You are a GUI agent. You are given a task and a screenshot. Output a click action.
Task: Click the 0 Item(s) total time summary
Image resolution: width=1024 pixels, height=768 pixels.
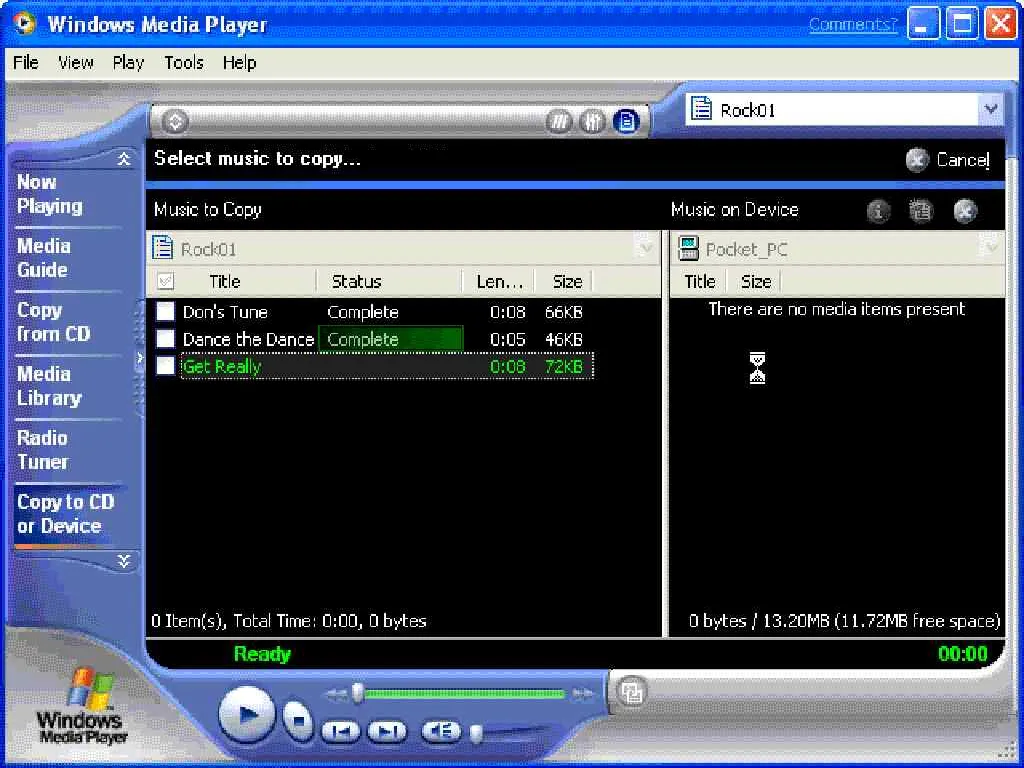(x=289, y=620)
